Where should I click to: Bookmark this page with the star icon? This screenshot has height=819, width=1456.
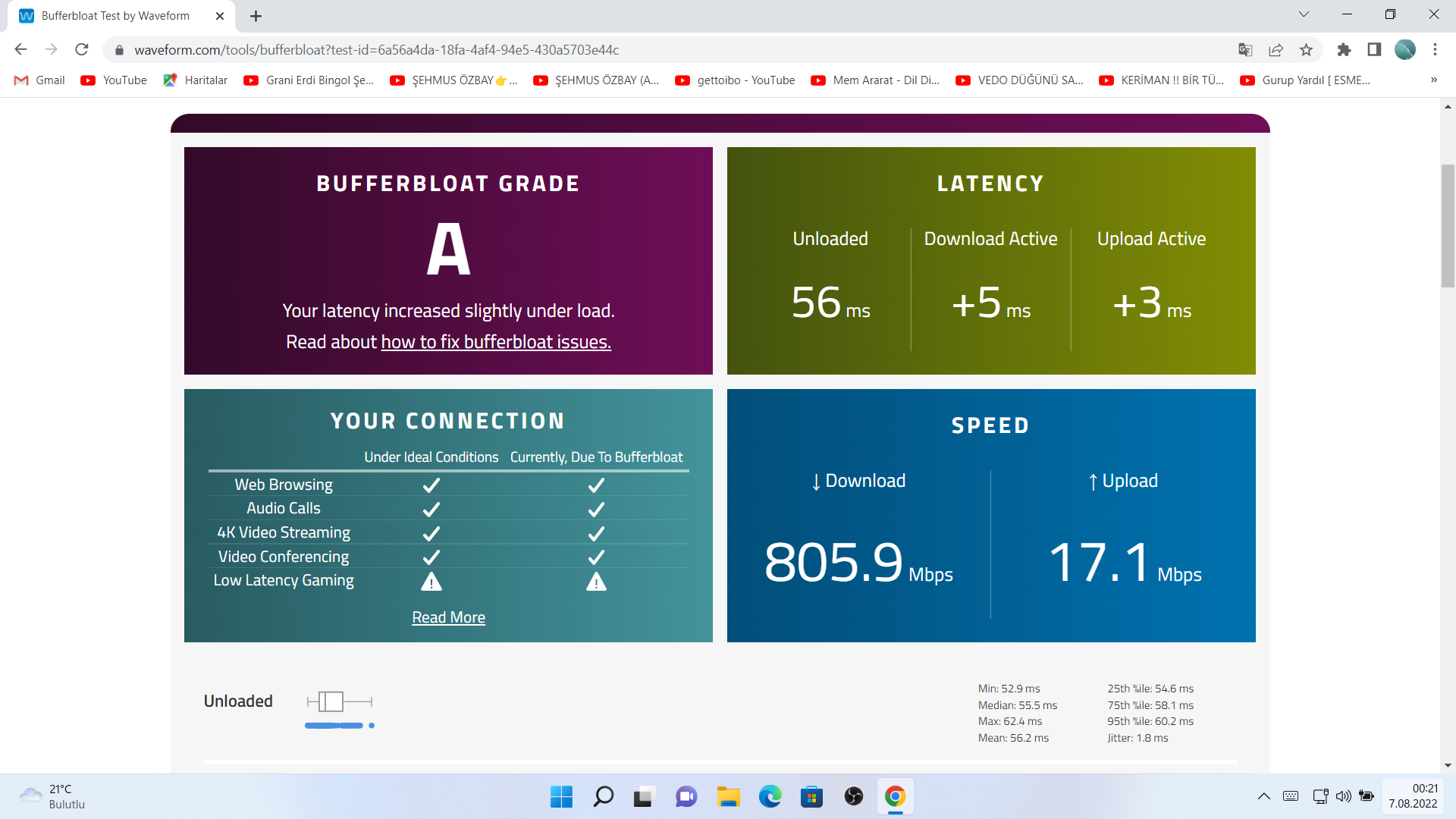tap(1306, 50)
